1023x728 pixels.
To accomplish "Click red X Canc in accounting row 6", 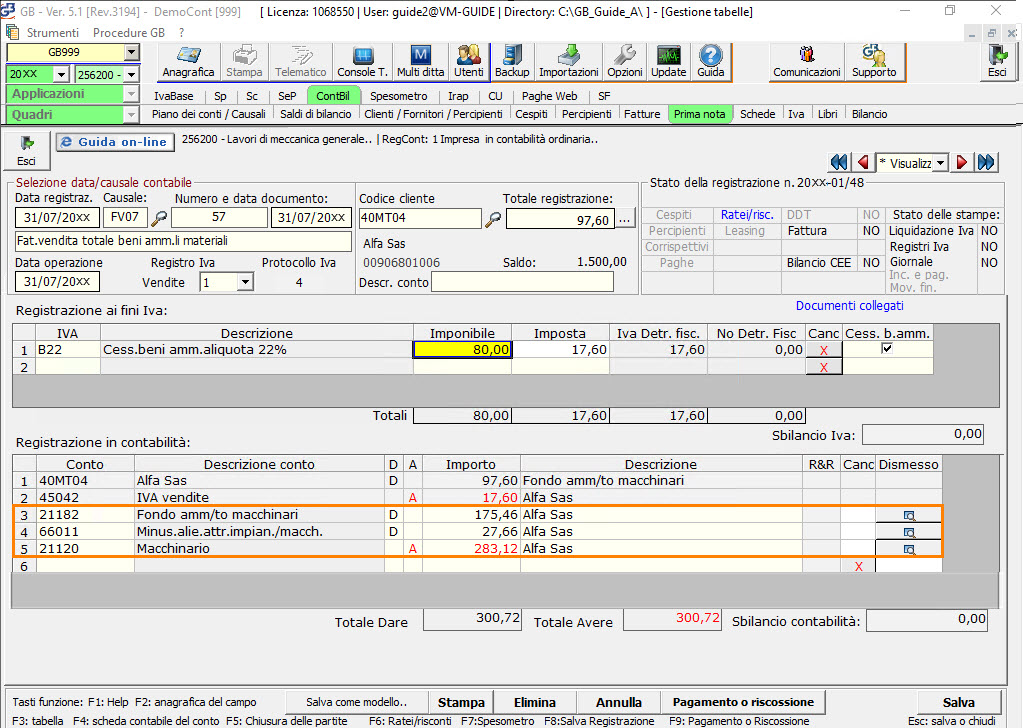I will 857,566.
